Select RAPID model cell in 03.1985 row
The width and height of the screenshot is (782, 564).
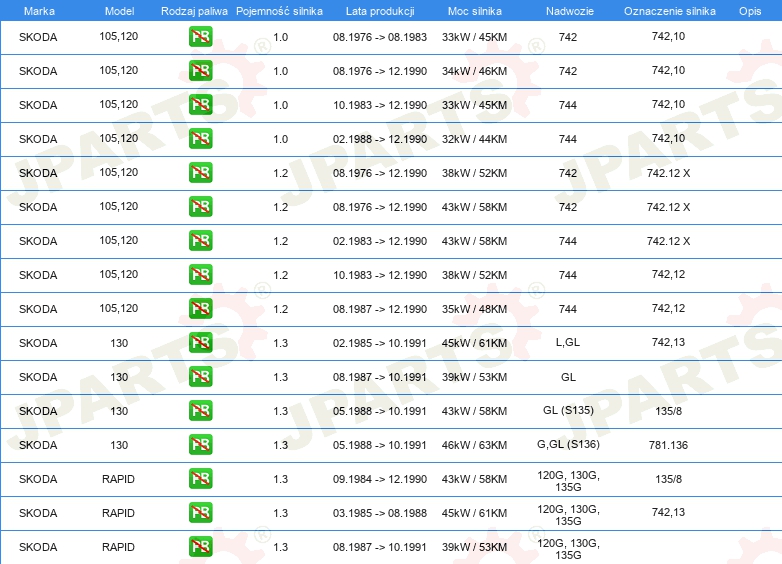[118, 513]
